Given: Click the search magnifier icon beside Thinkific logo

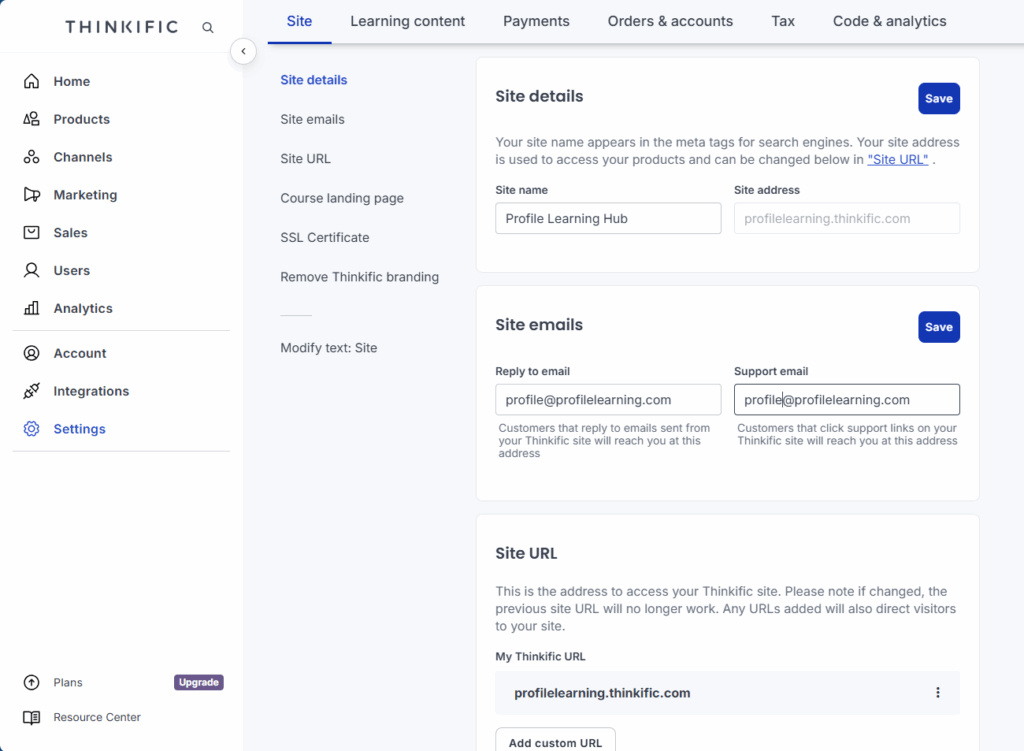Looking at the screenshot, I should click(x=208, y=28).
